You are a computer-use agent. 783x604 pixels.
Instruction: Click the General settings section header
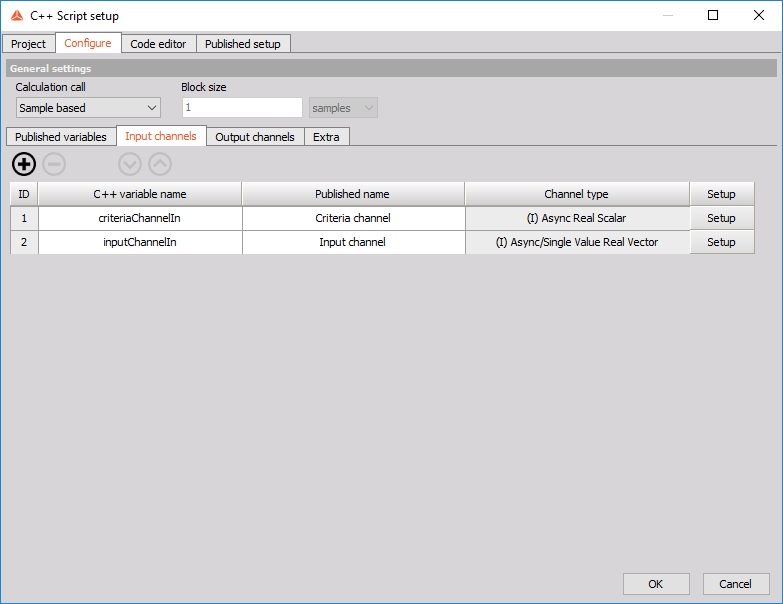coord(392,68)
